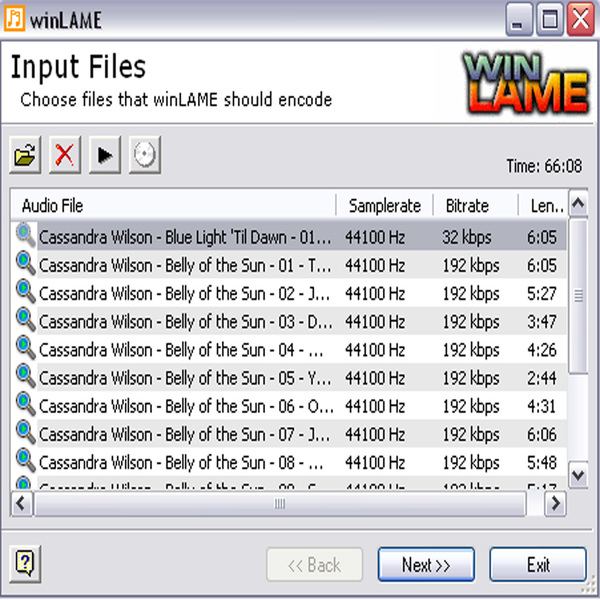This screenshot has height=600, width=600.
Task: Click the Exit button
Action: (x=538, y=564)
